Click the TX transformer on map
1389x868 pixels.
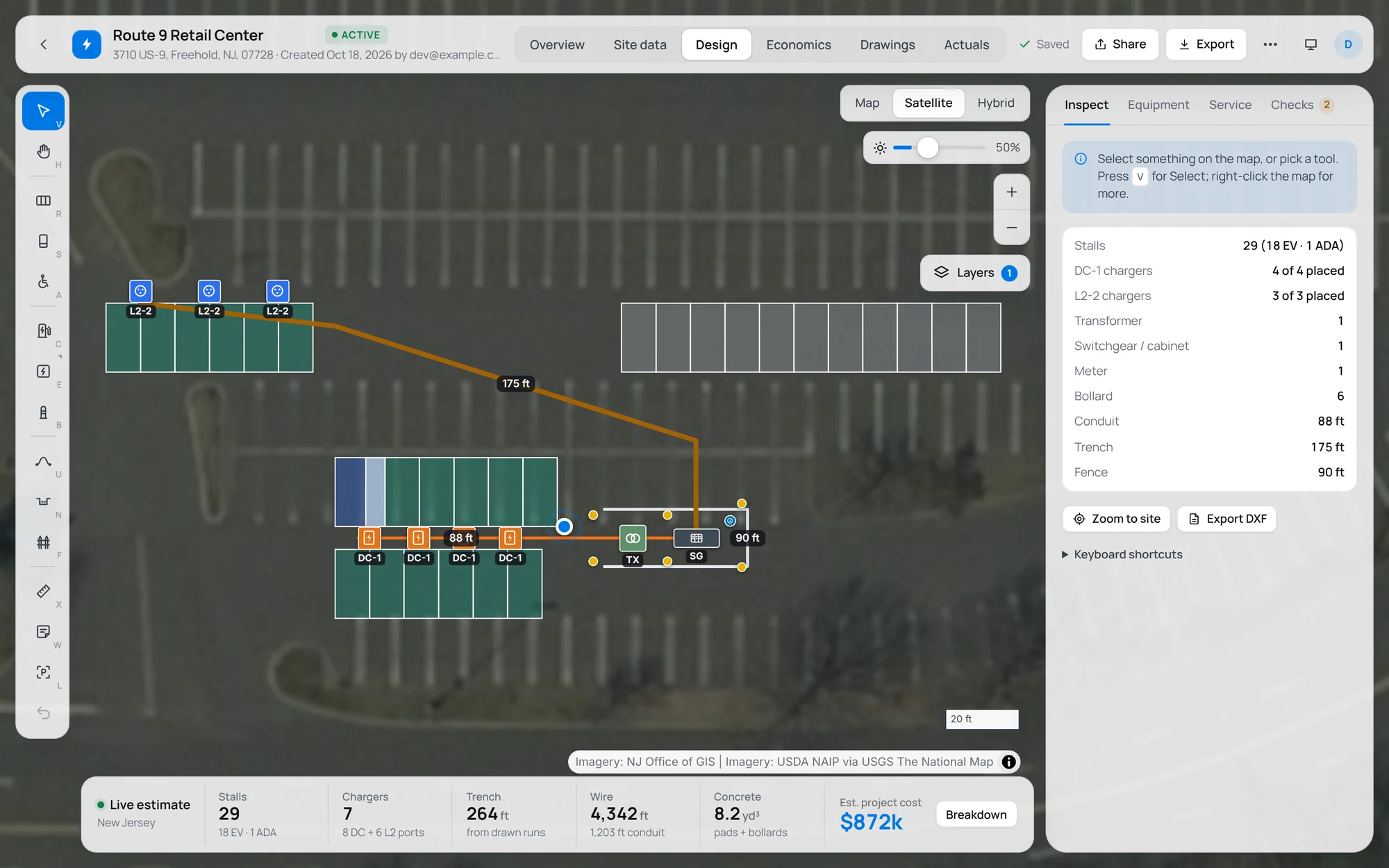633,538
